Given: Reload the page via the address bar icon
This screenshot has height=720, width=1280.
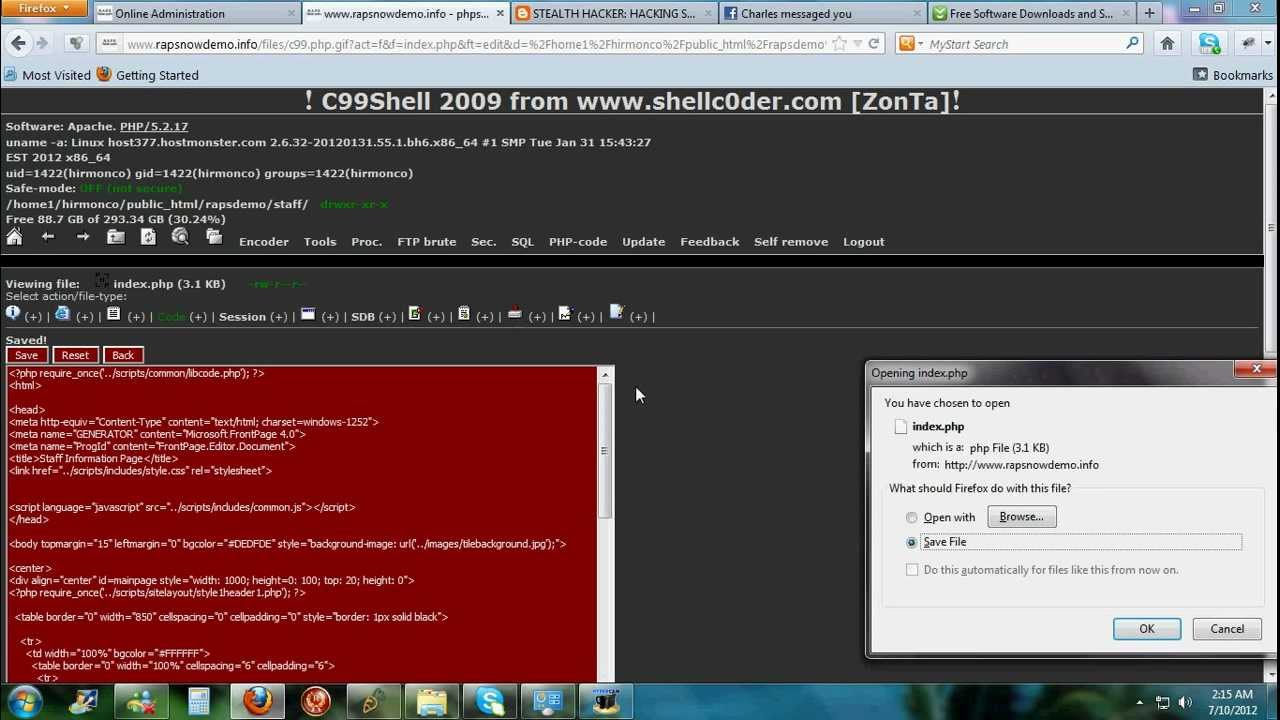Looking at the screenshot, I should point(874,44).
